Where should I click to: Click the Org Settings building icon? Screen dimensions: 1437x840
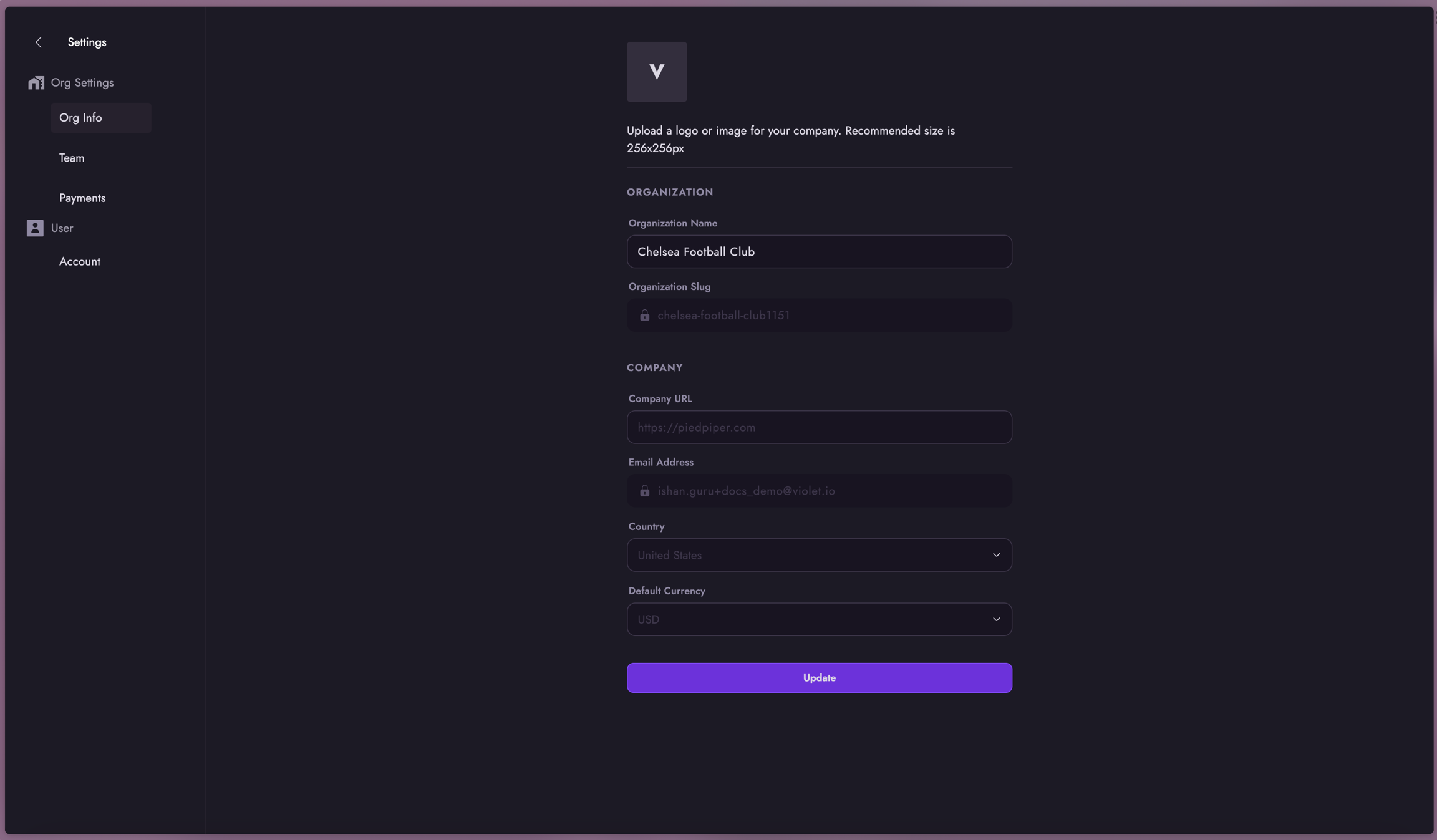point(36,83)
